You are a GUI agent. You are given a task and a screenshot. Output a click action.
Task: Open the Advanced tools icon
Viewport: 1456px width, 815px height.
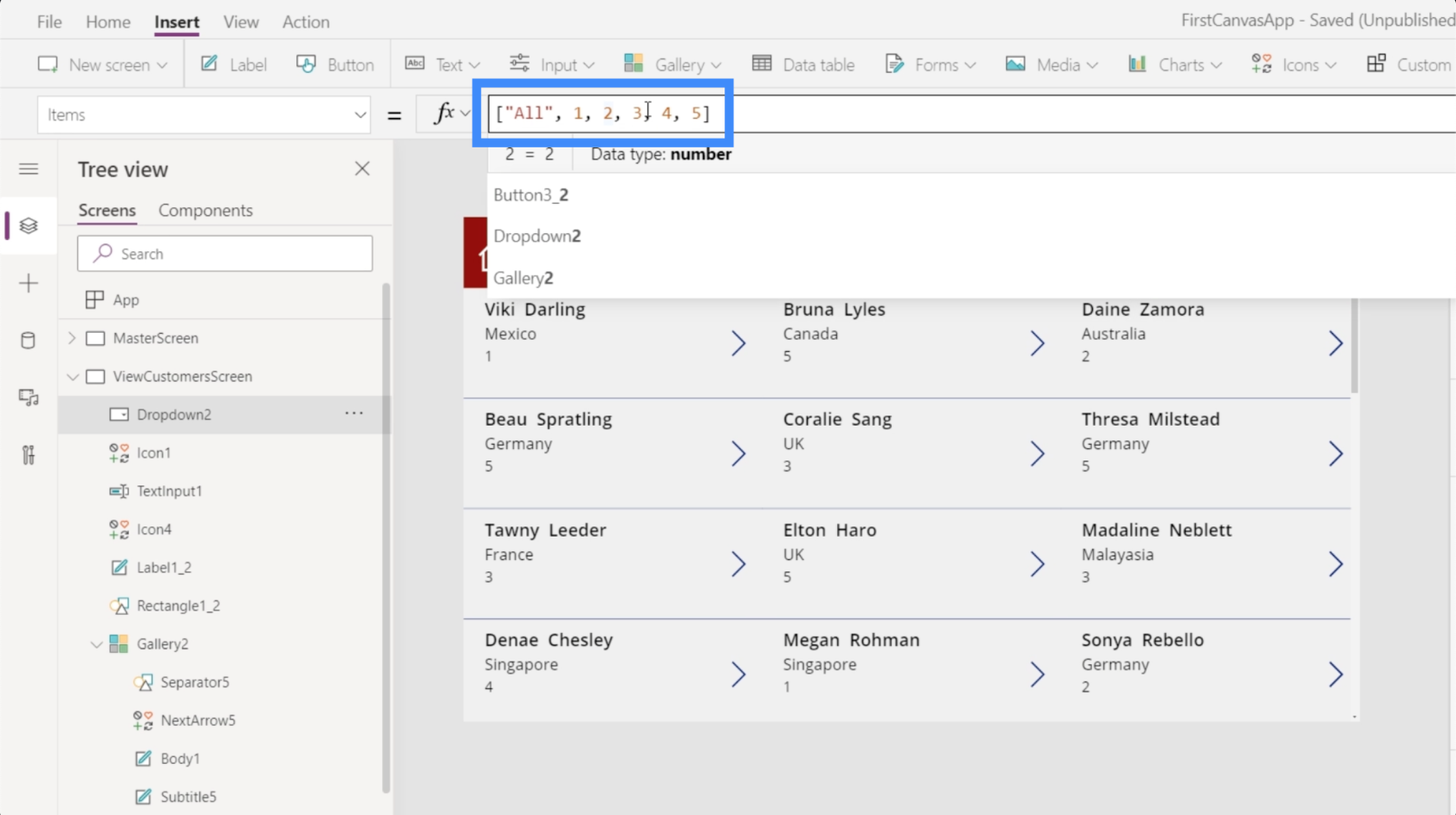29,455
